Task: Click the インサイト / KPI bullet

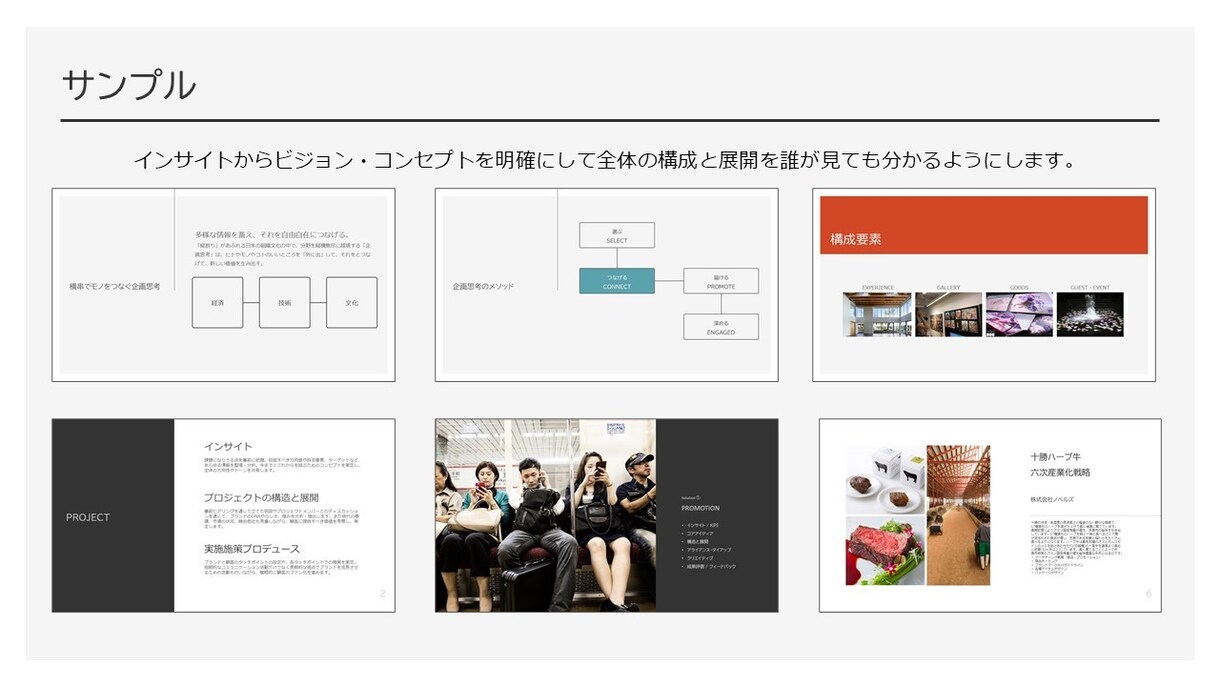Action: click(700, 525)
